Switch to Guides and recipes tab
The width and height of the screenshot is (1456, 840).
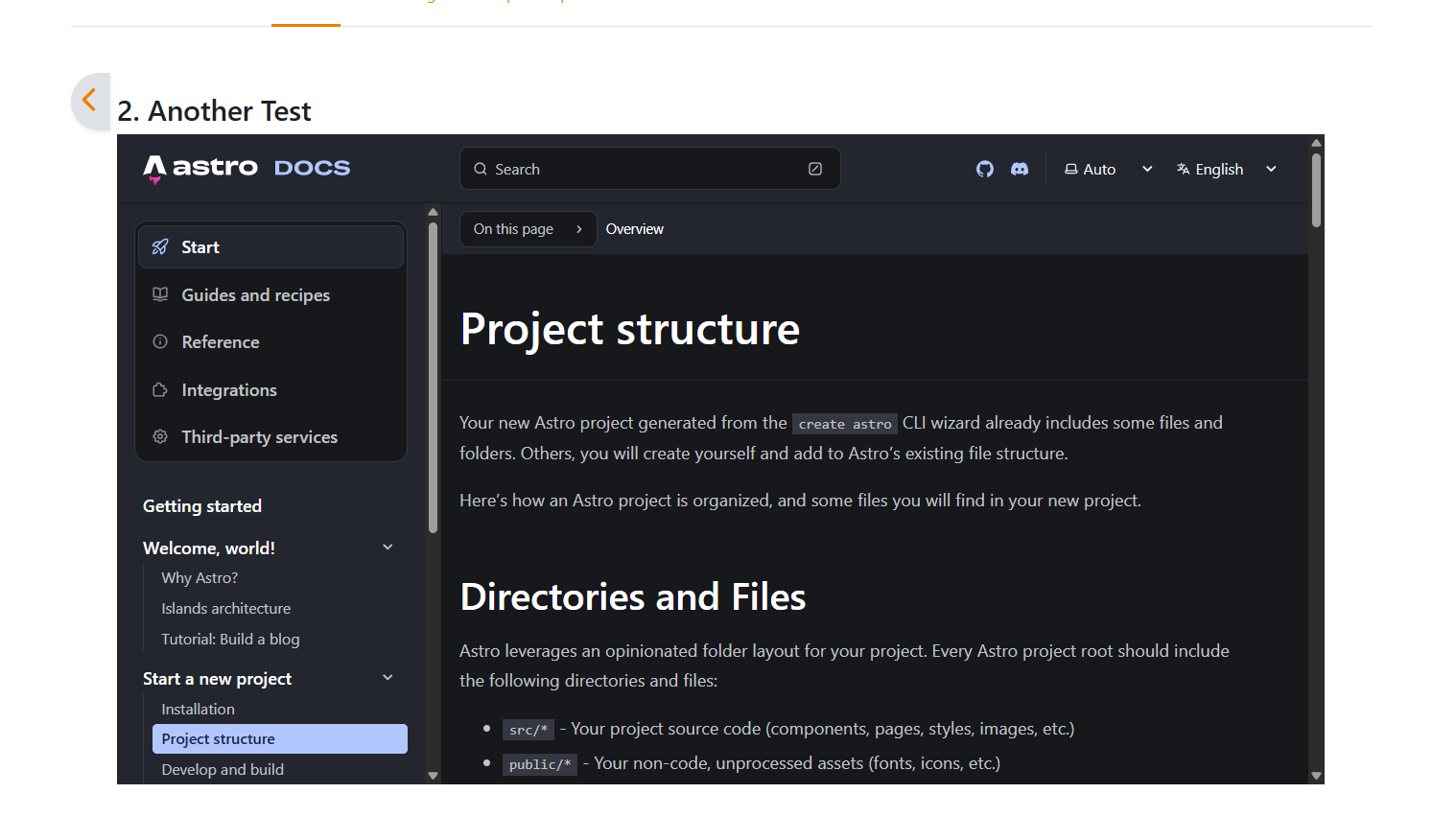tap(270, 294)
